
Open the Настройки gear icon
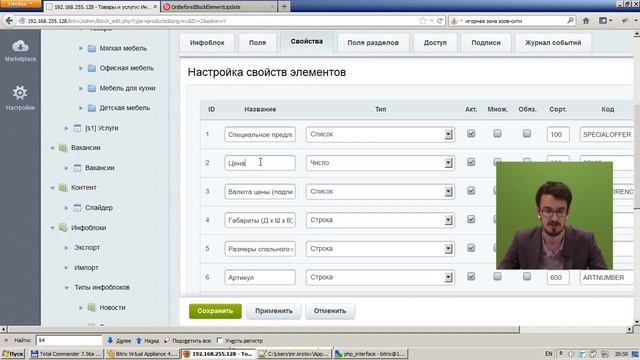20,93
